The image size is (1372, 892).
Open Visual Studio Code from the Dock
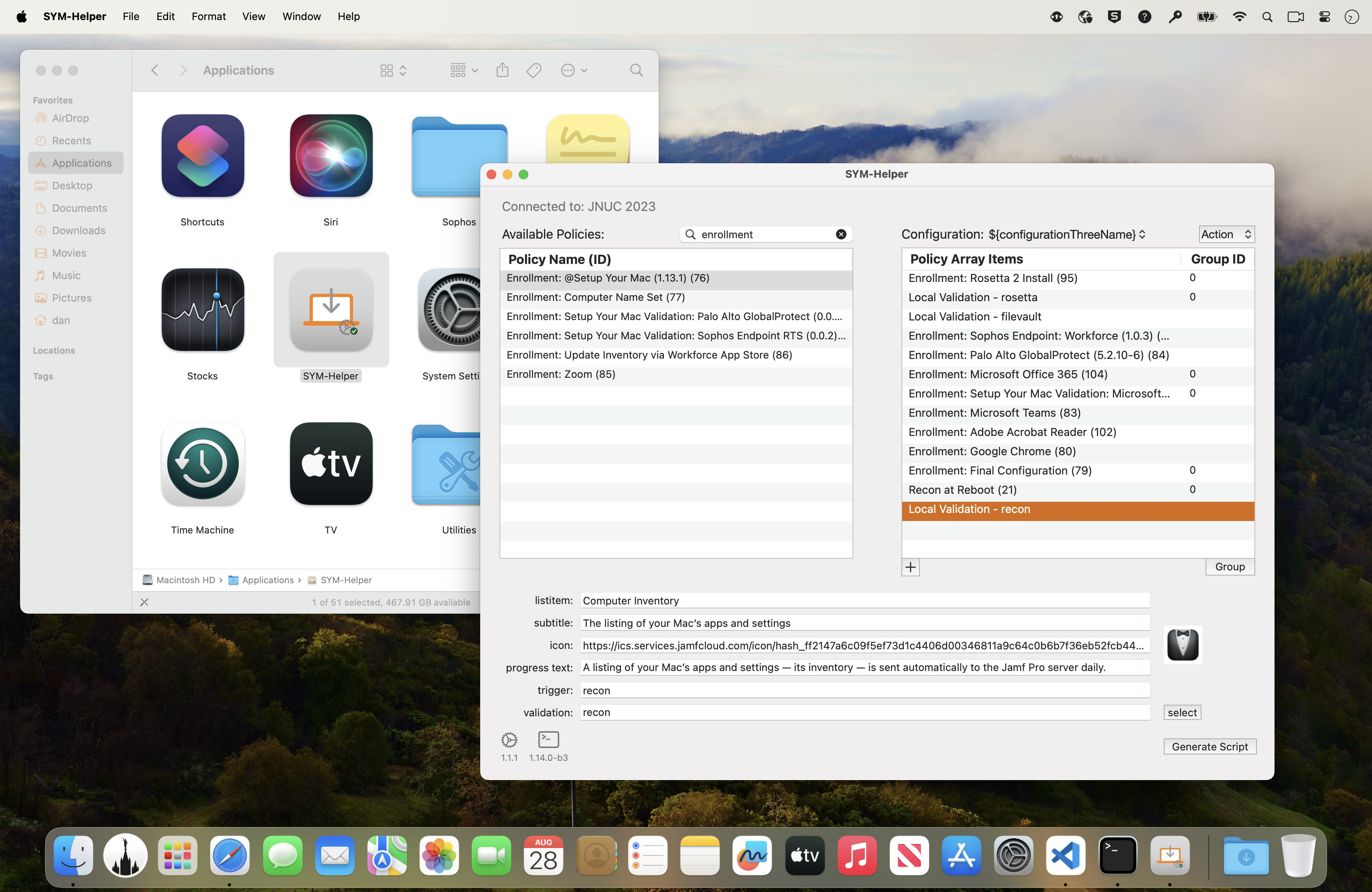[1066, 856]
